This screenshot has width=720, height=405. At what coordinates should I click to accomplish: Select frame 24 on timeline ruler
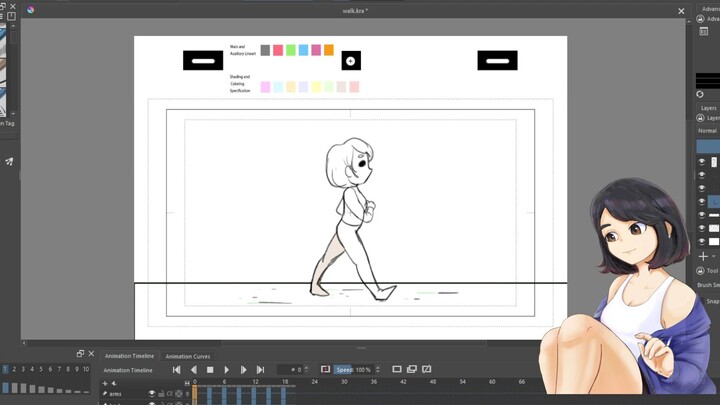pos(314,382)
